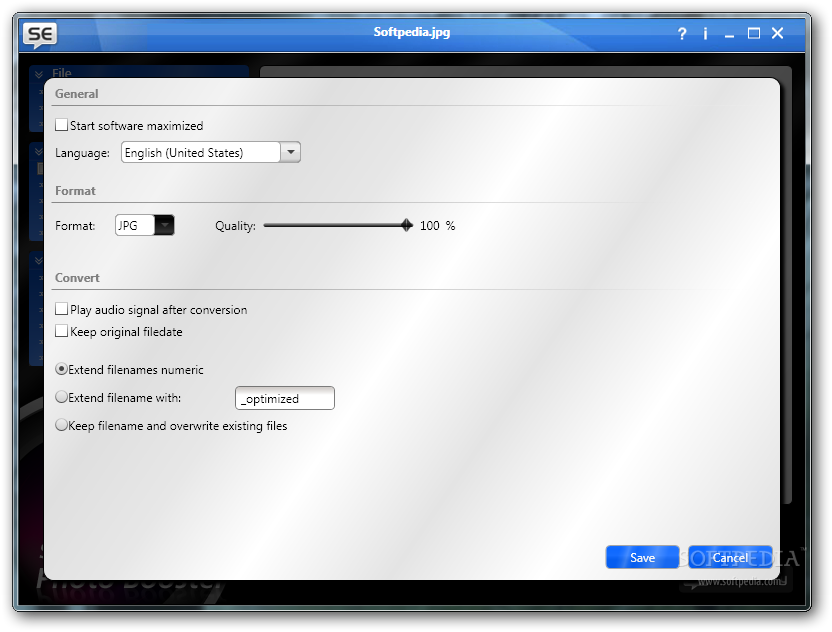Click the General section heading
832x632 pixels.
(x=76, y=94)
